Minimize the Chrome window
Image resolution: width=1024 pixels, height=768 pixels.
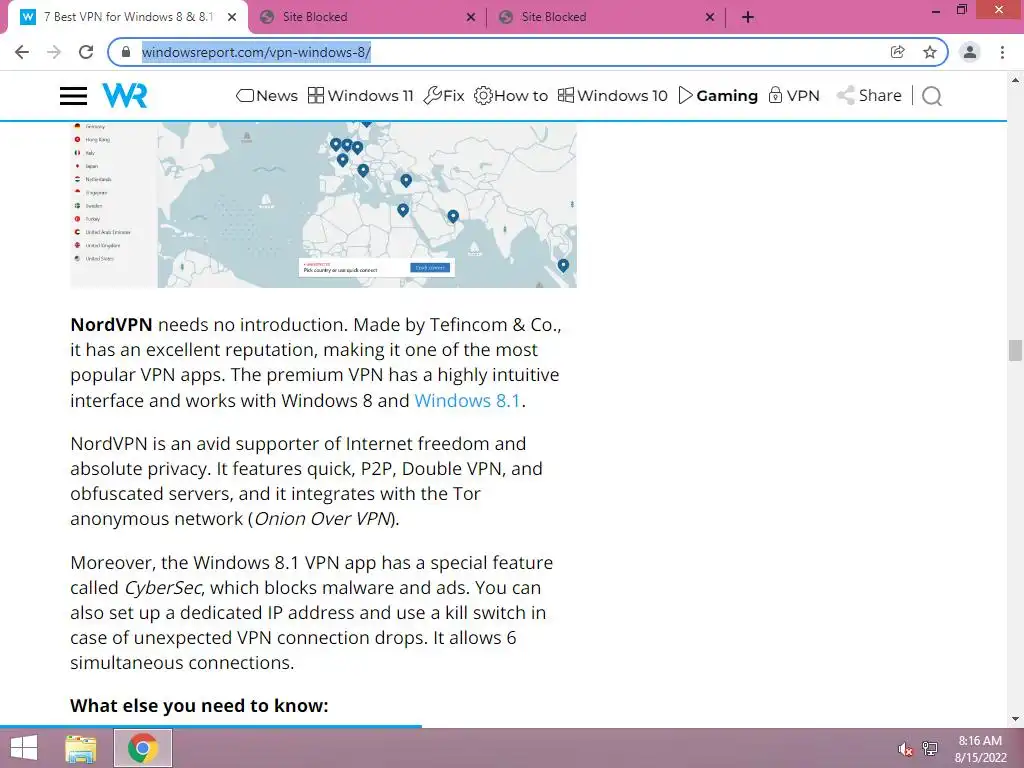(936, 11)
